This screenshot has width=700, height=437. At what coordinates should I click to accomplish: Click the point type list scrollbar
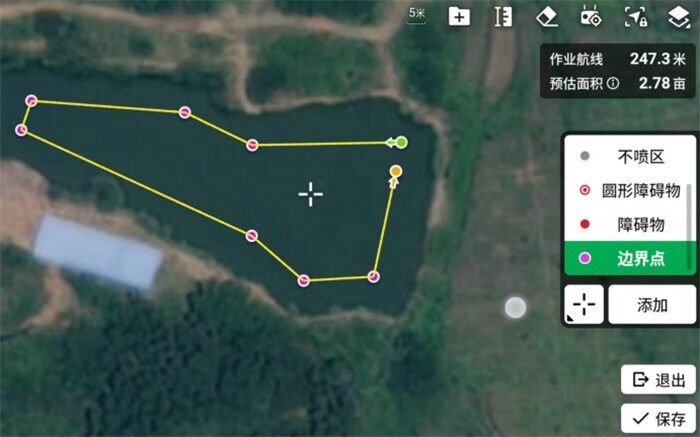(x=689, y=212)
